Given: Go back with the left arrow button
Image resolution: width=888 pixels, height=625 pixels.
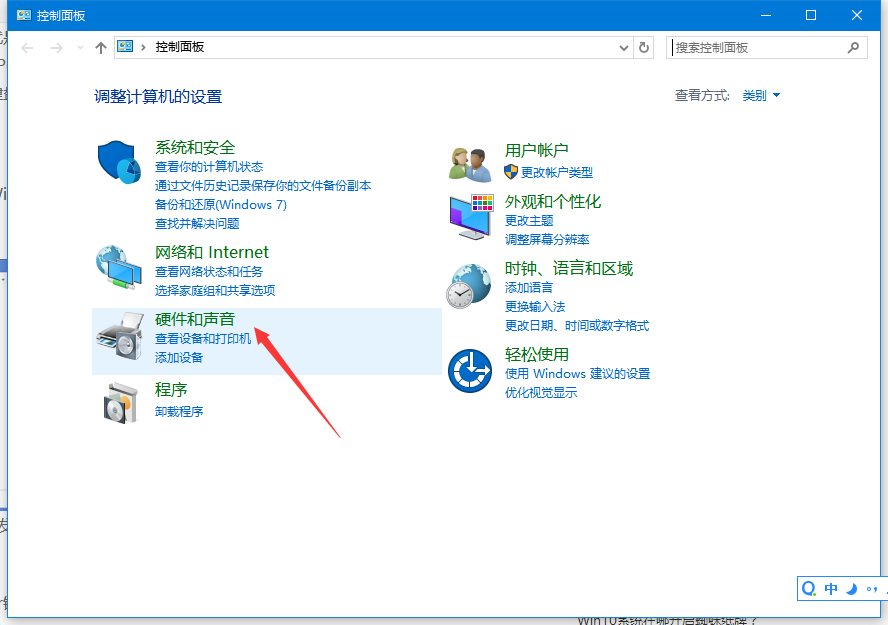Looking at the screenshot, I should coord(27,48).
